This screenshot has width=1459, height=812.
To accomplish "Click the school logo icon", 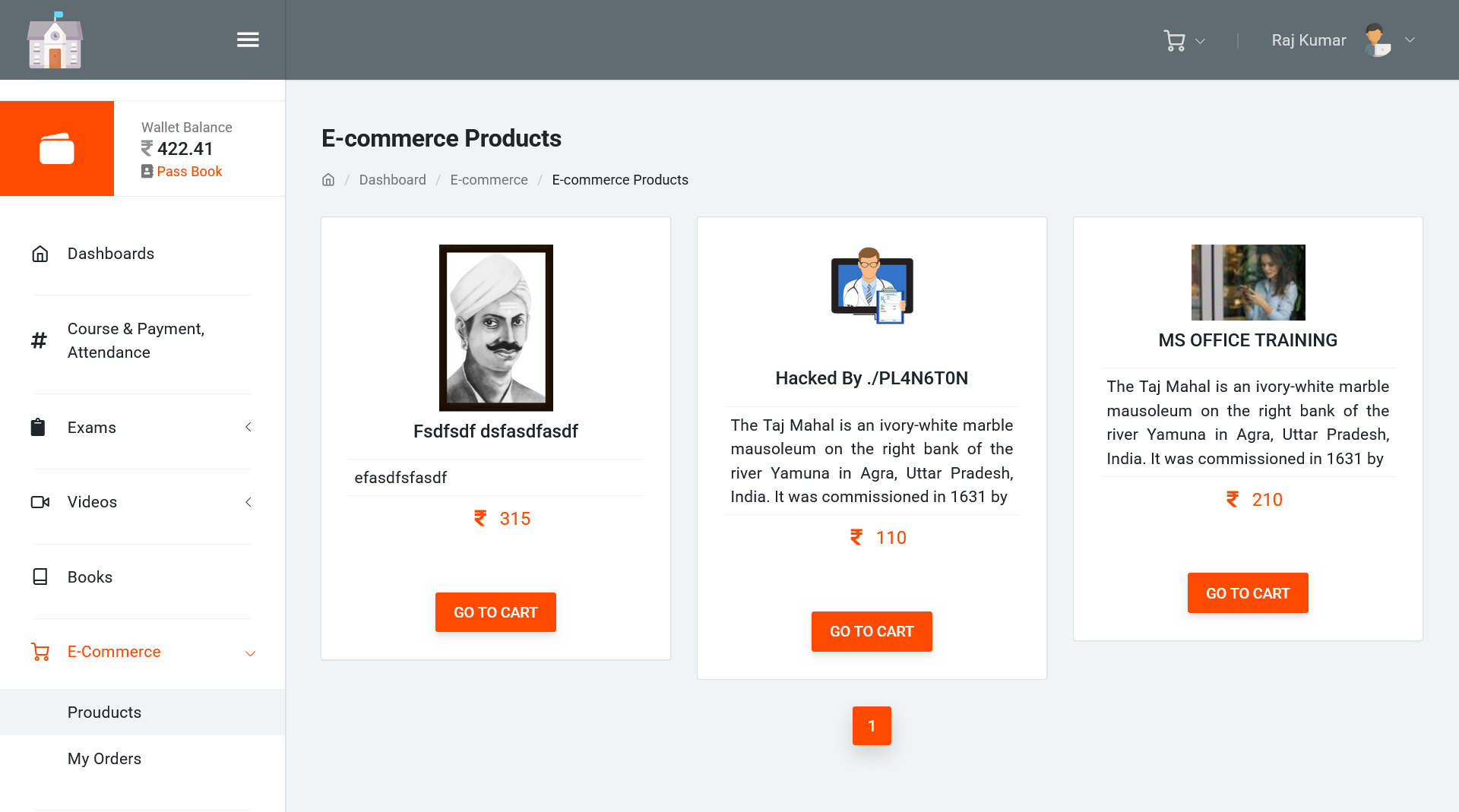I will point(55,40).
